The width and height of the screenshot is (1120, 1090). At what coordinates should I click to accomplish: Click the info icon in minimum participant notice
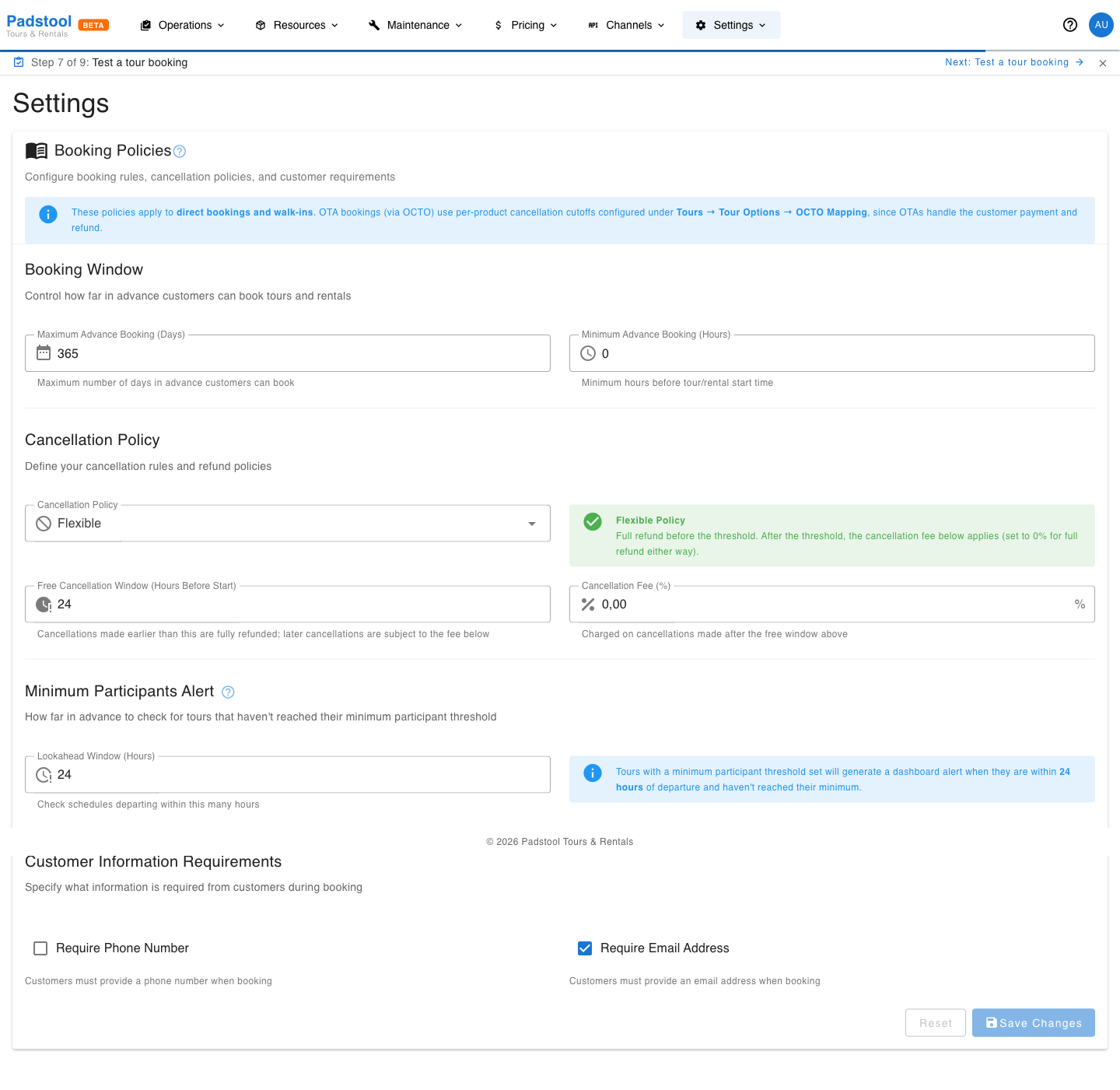point(593,773)
